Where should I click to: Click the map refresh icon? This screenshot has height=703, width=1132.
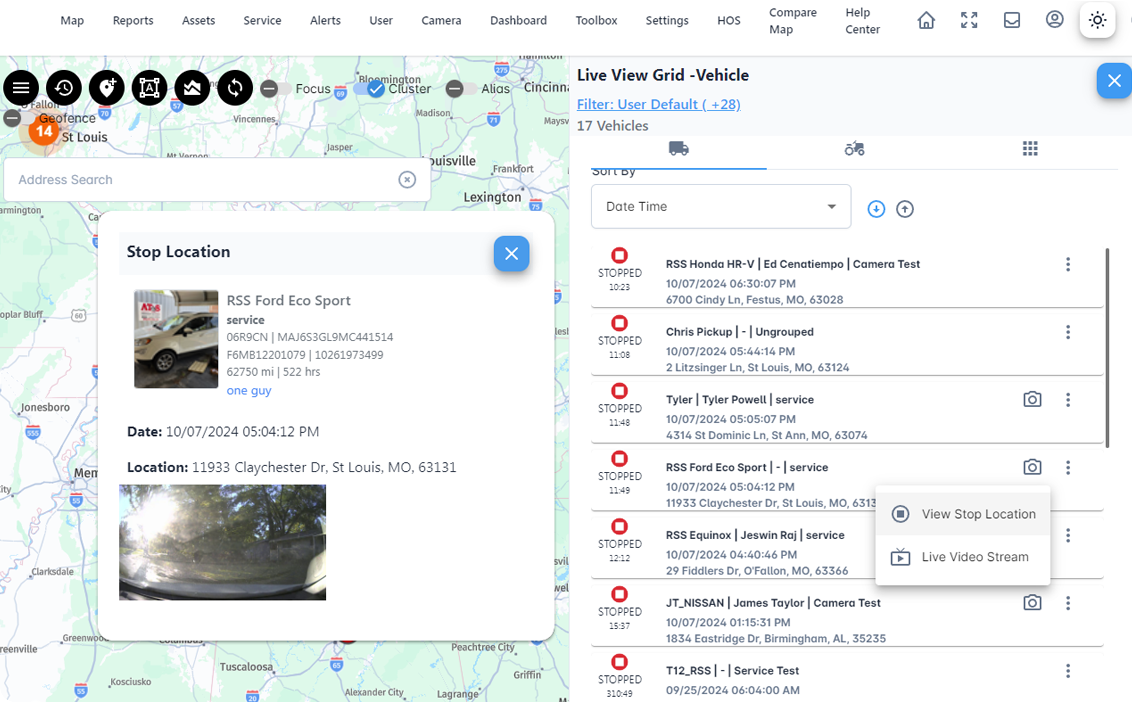[x=235, y=88]
